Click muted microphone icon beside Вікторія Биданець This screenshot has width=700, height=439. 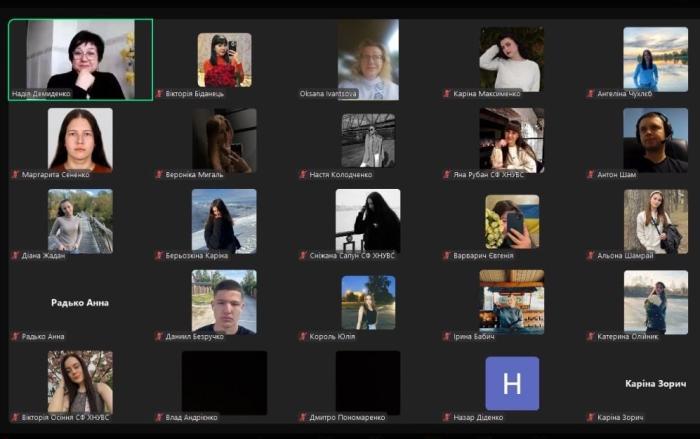click(x=159, y=93)
